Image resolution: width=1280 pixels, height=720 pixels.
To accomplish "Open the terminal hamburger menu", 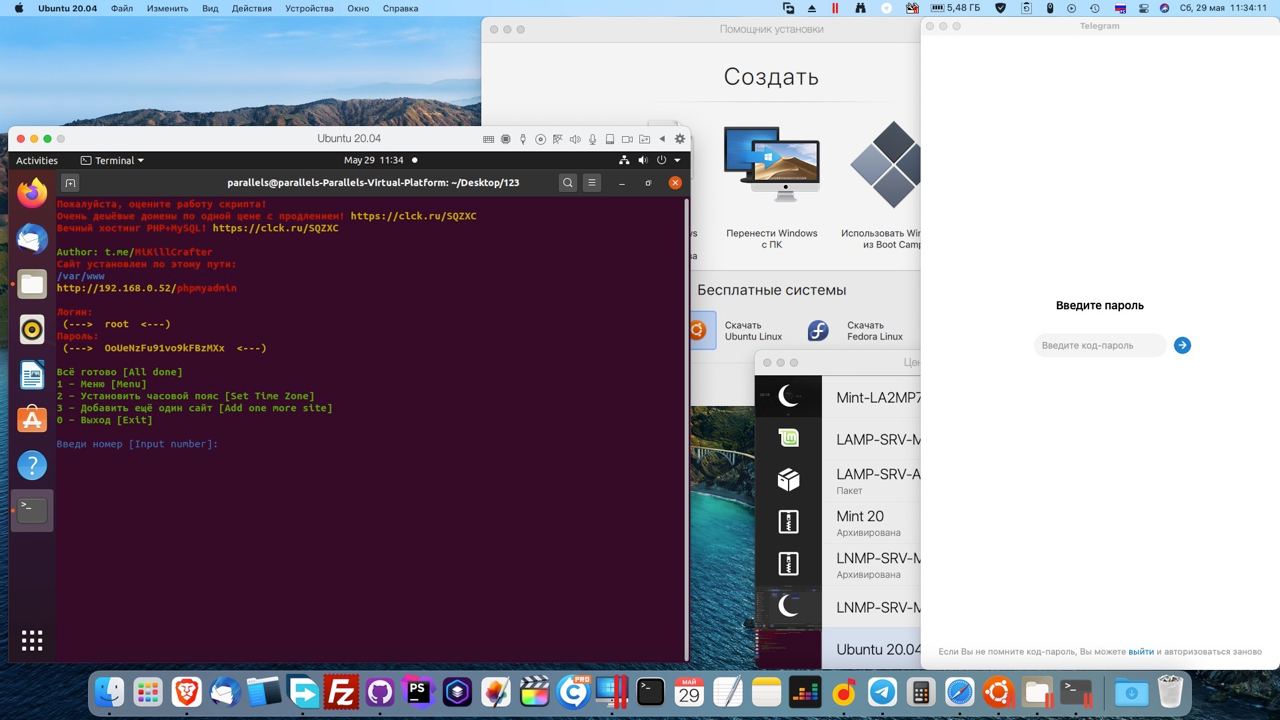I will [592, 183].
